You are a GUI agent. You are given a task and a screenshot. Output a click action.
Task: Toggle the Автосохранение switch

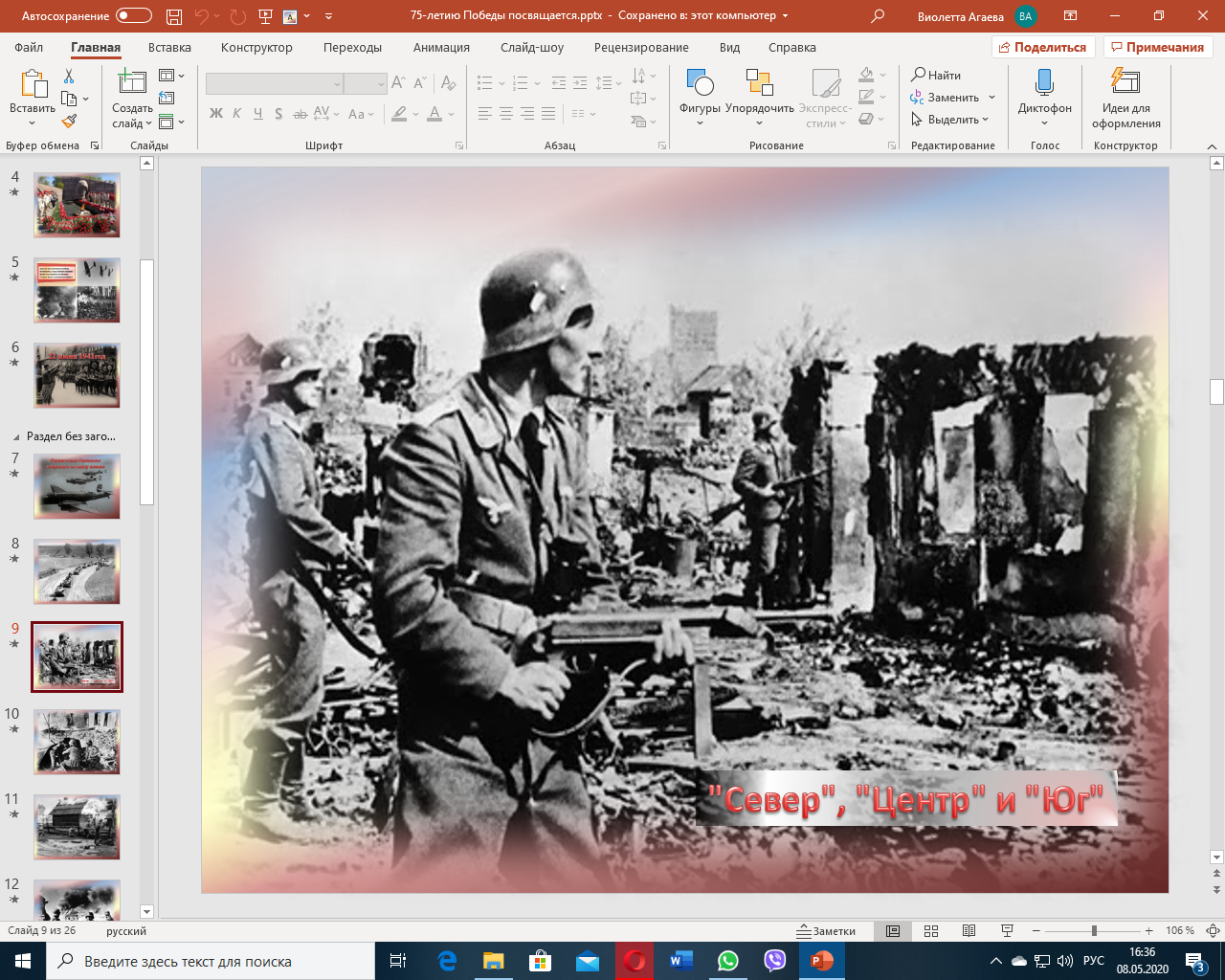134,16
